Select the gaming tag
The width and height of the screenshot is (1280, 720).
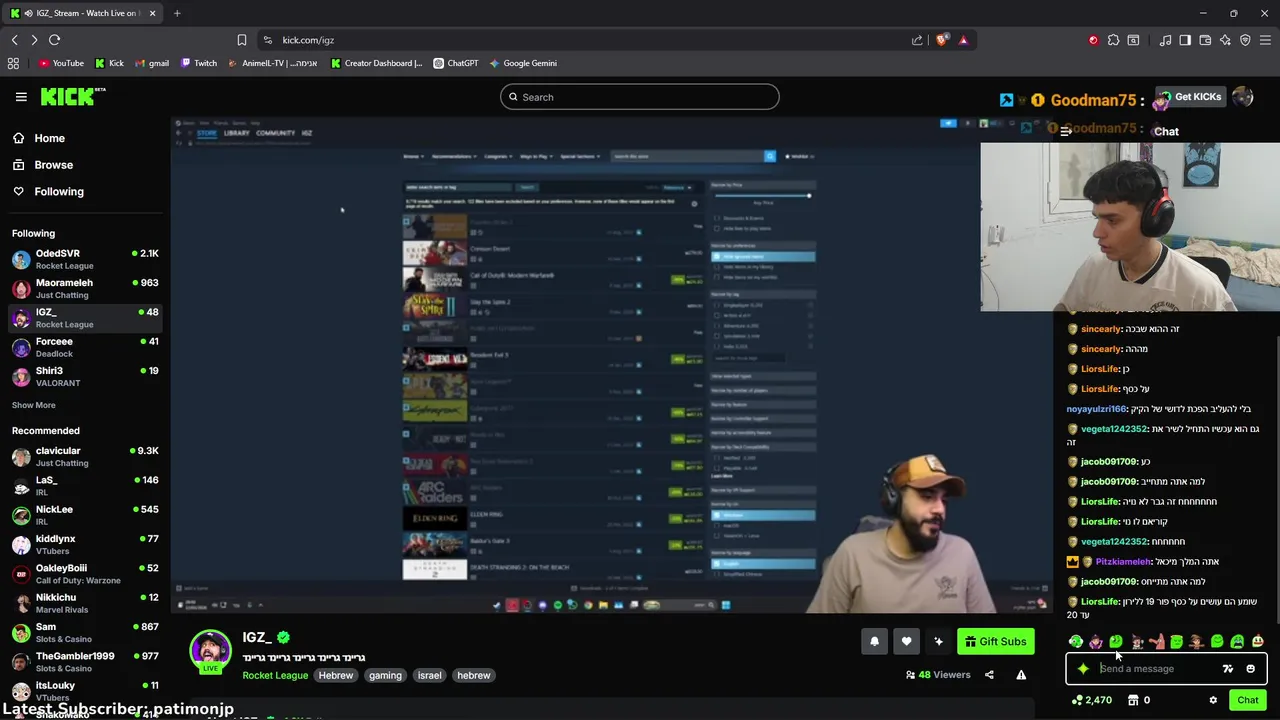pyautogui.click(x=385, y=675)
